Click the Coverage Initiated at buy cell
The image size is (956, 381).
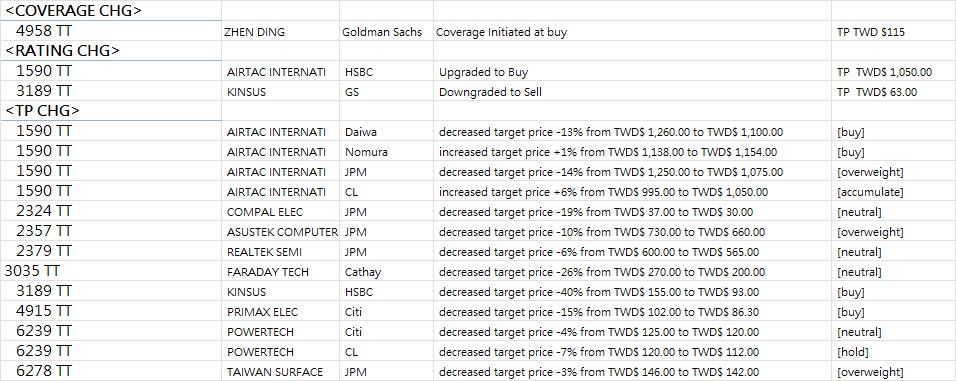pyautogui.click(x=632, y=32)
